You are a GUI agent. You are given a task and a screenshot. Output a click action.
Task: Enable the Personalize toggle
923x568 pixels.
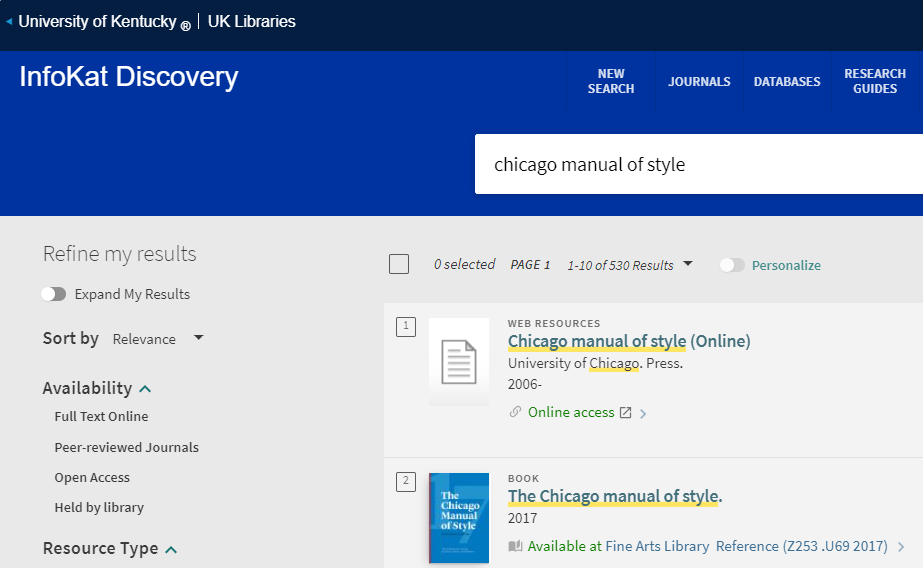point(732,265)
